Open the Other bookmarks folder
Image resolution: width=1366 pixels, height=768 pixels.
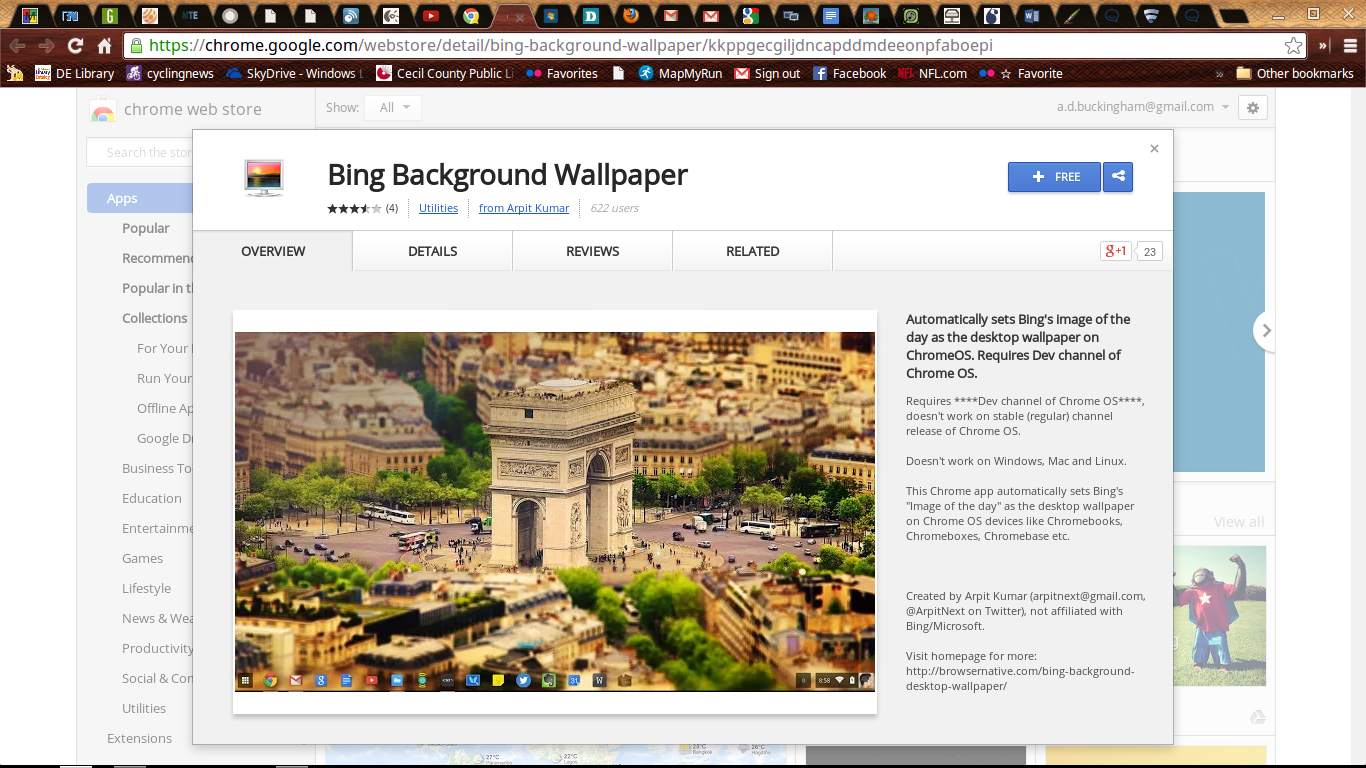click(1295, 73)
